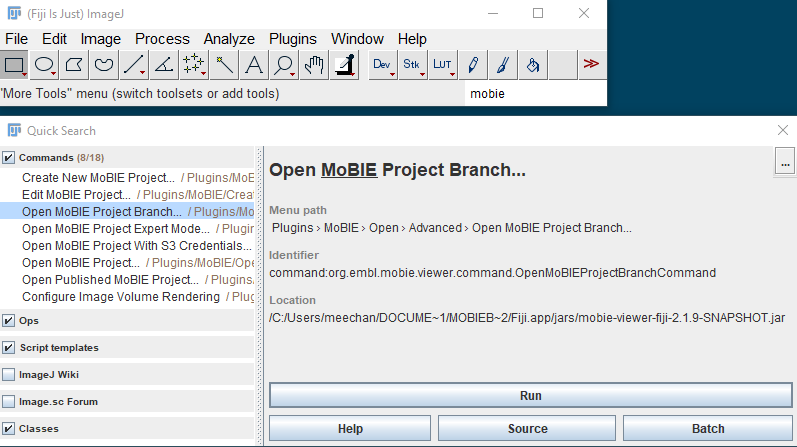Open line tool dropdown triangle
Screen dimensions: 797x447
(x=142, y=74)
